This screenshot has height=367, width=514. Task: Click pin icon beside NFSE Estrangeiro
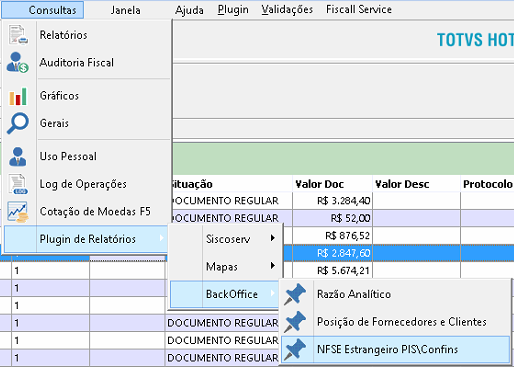[295, 349]
